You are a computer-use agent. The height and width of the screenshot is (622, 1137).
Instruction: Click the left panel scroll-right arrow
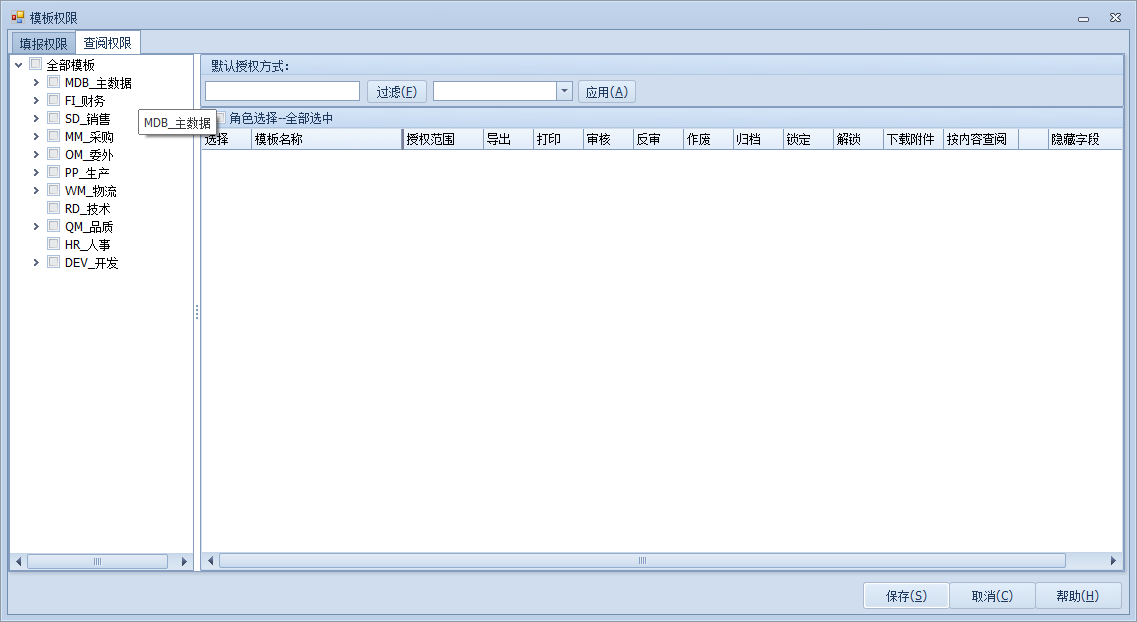pyautogui.click(x=184, y=562)
